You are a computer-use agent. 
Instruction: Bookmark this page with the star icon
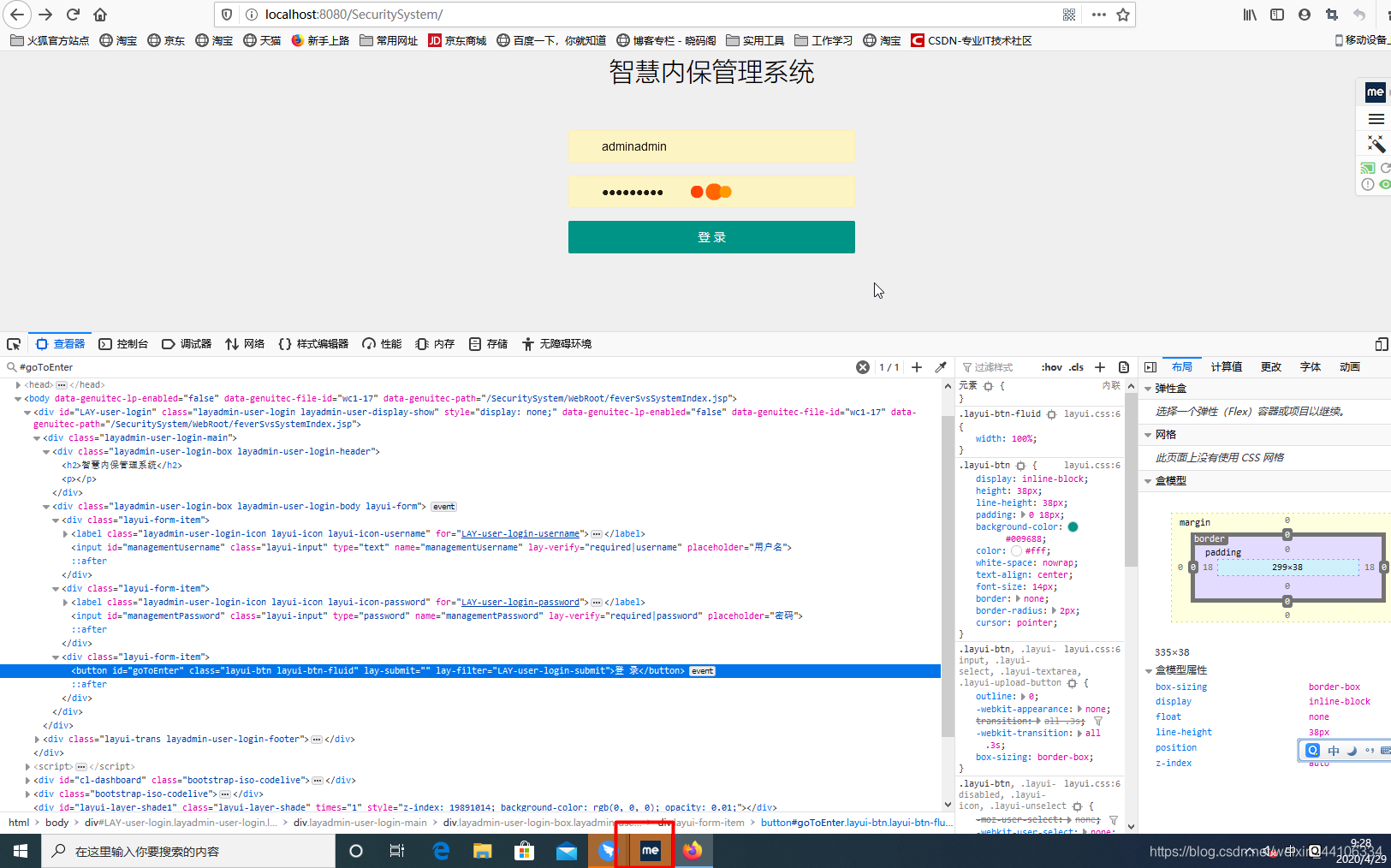click(1123, 15)
